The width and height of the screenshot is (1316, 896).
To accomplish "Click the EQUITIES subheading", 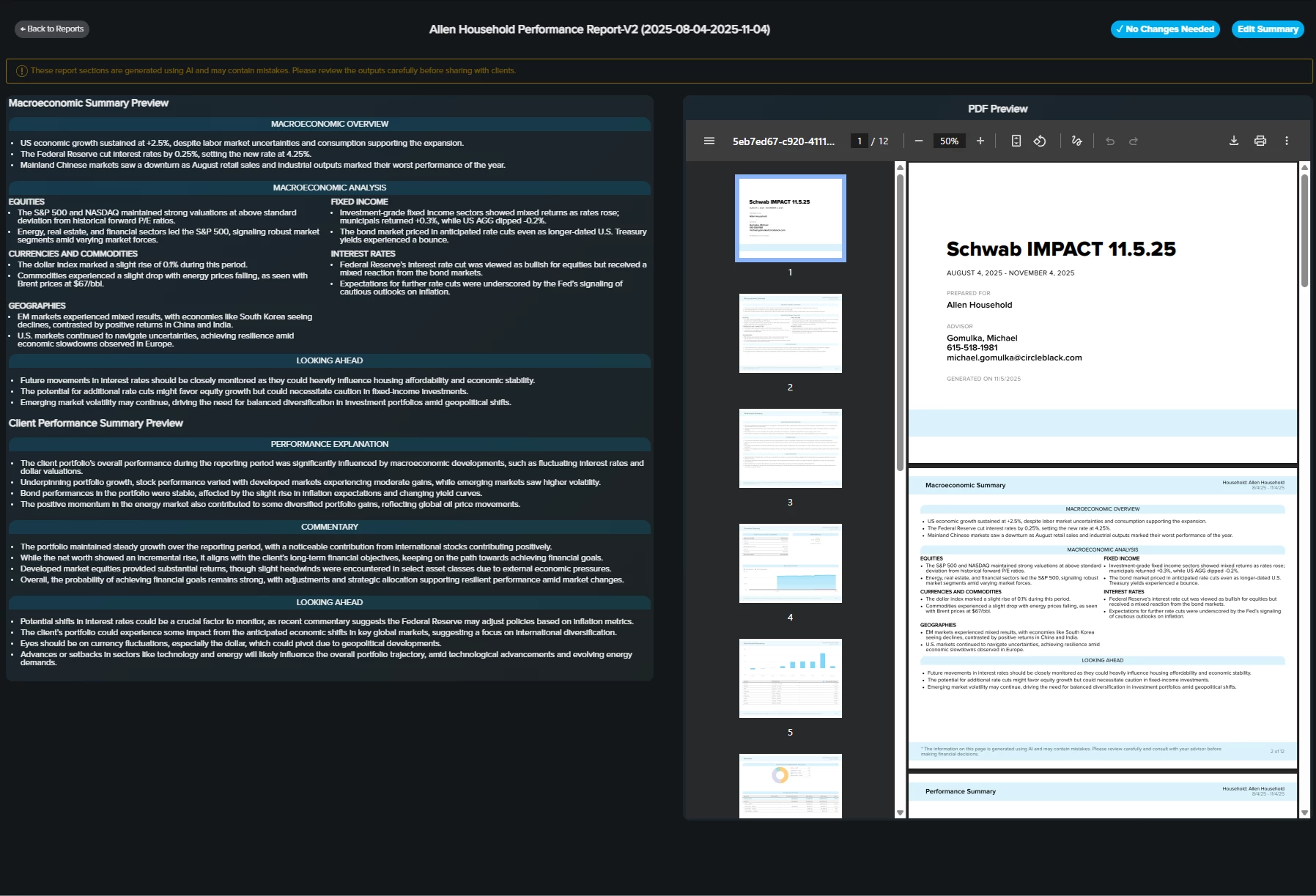I will coord(26,201).
